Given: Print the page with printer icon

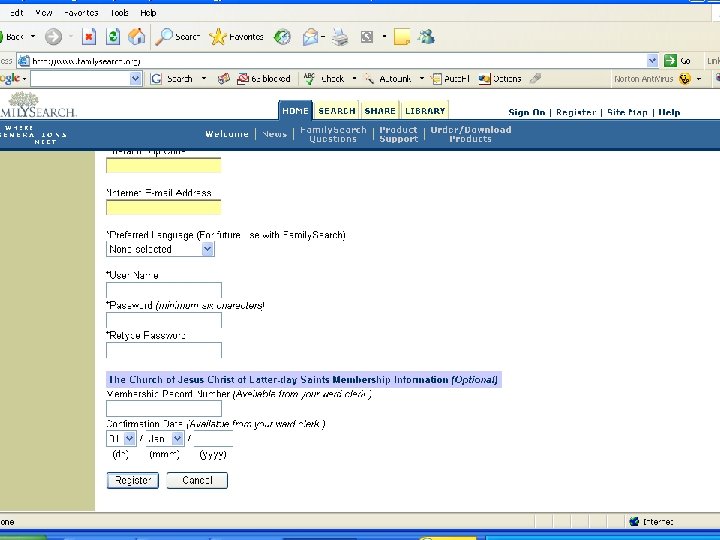Looking at the screenshot, I should click(340, 37).
